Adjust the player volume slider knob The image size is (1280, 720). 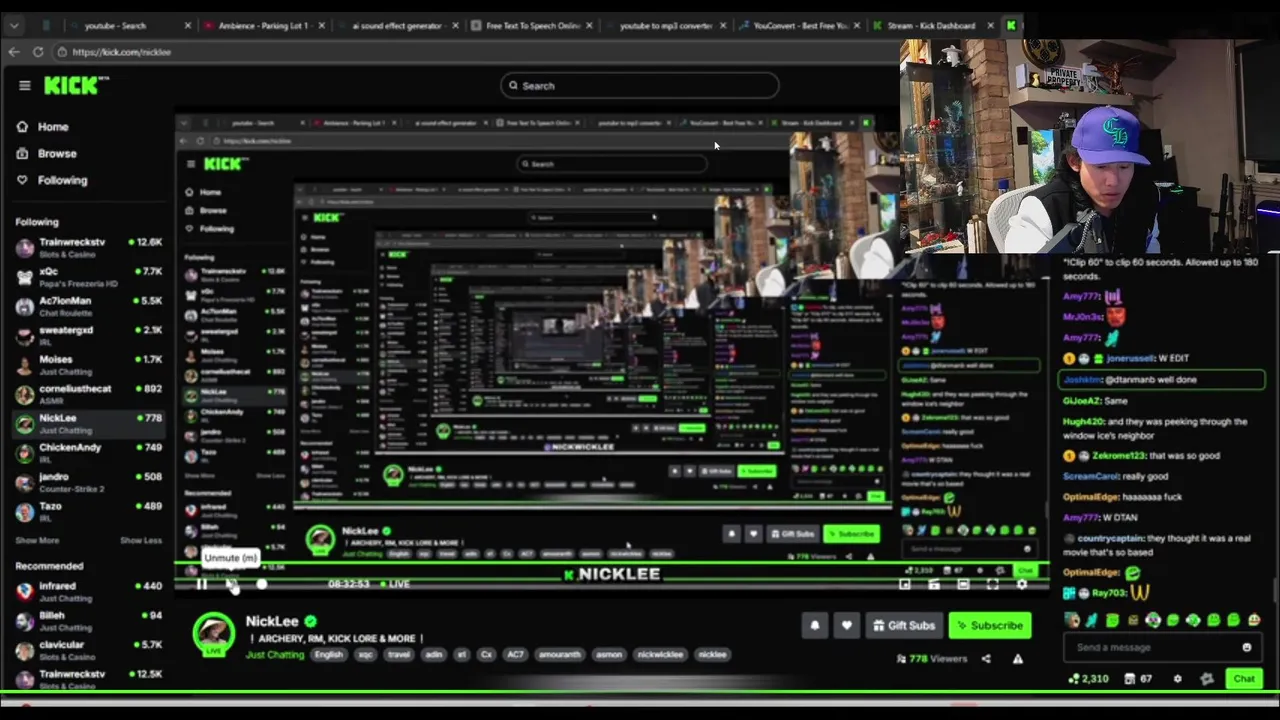[262, 584]
